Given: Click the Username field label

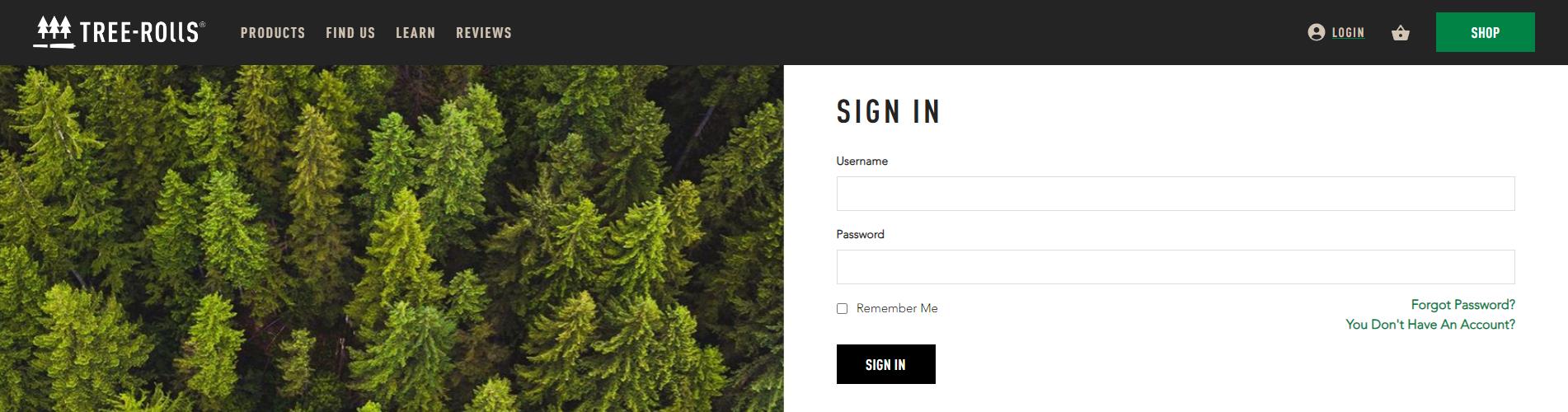Looking at the screenshot, I should click(861, 162).
